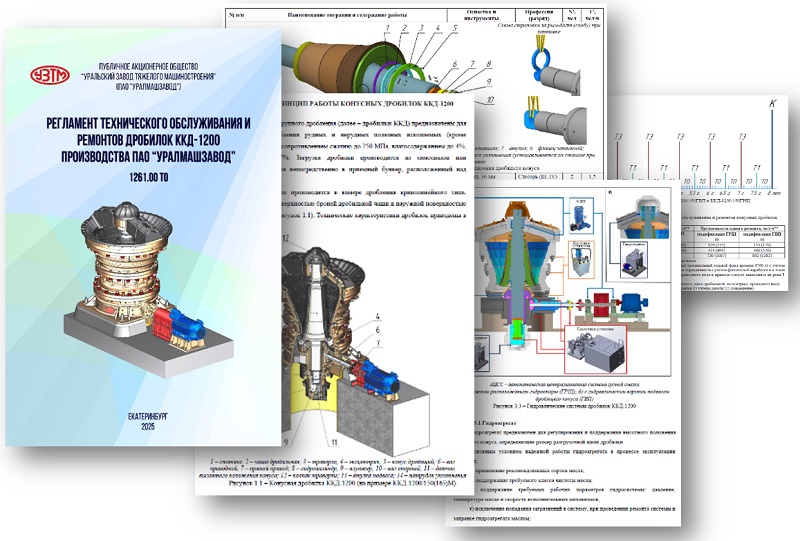Click the red УЗТМ logo on the cover

tap(49, 76)
